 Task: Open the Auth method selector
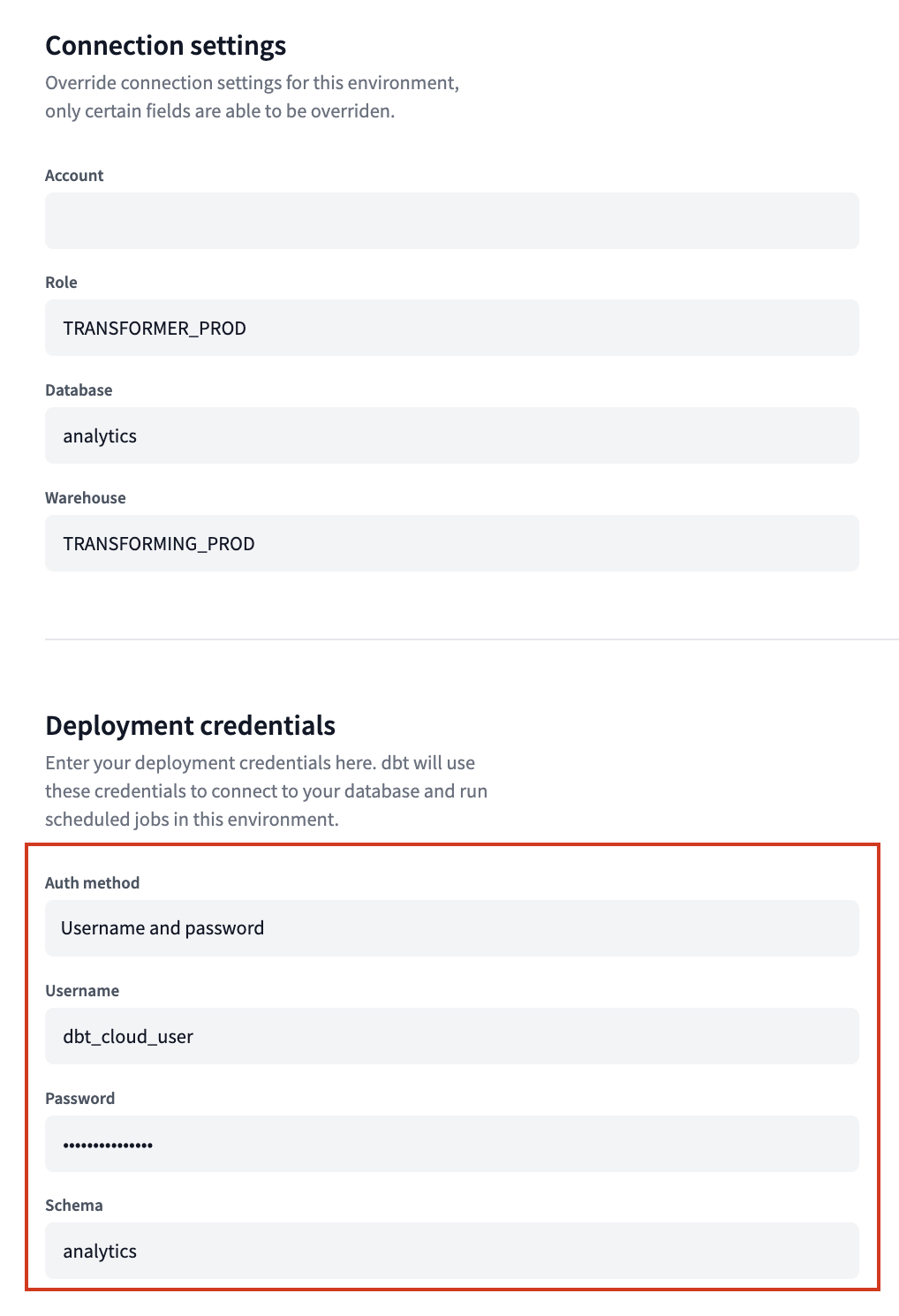tap(450, 927)
